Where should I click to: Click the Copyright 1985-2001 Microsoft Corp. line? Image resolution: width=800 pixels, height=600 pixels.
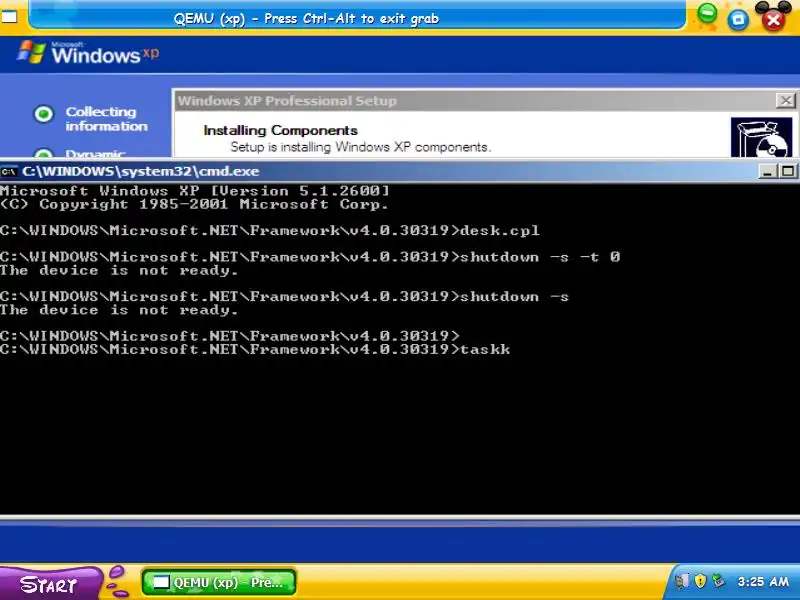coord(194,205)
